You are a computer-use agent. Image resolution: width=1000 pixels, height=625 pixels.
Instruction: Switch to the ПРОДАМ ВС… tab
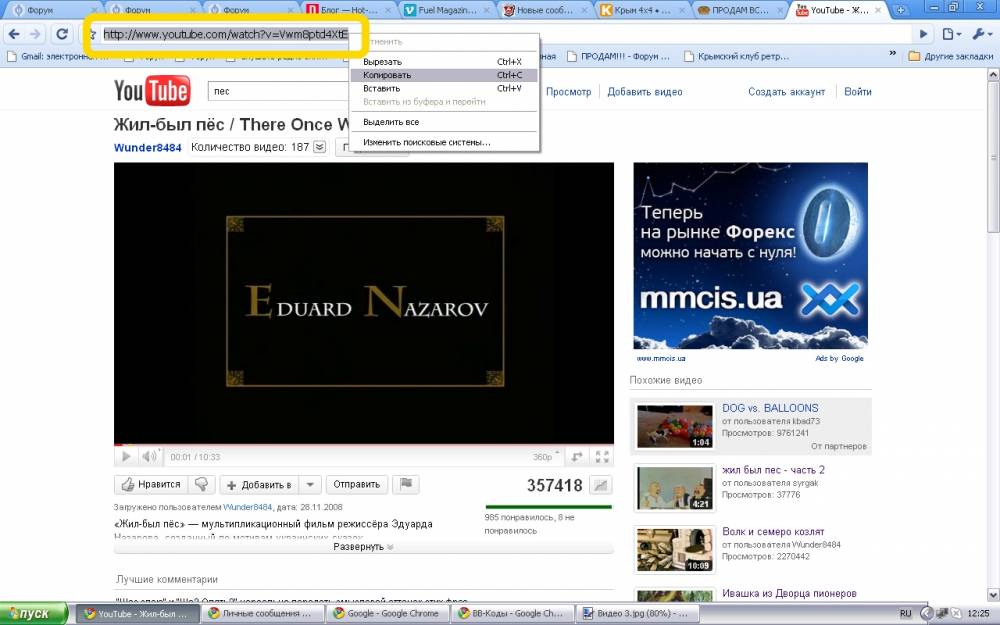coord(740,10)
